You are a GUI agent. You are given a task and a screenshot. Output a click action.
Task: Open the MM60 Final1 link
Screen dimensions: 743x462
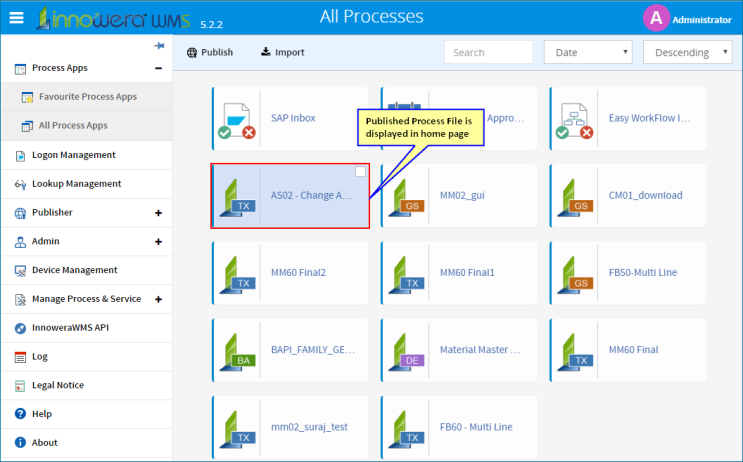tap(467, 272)
